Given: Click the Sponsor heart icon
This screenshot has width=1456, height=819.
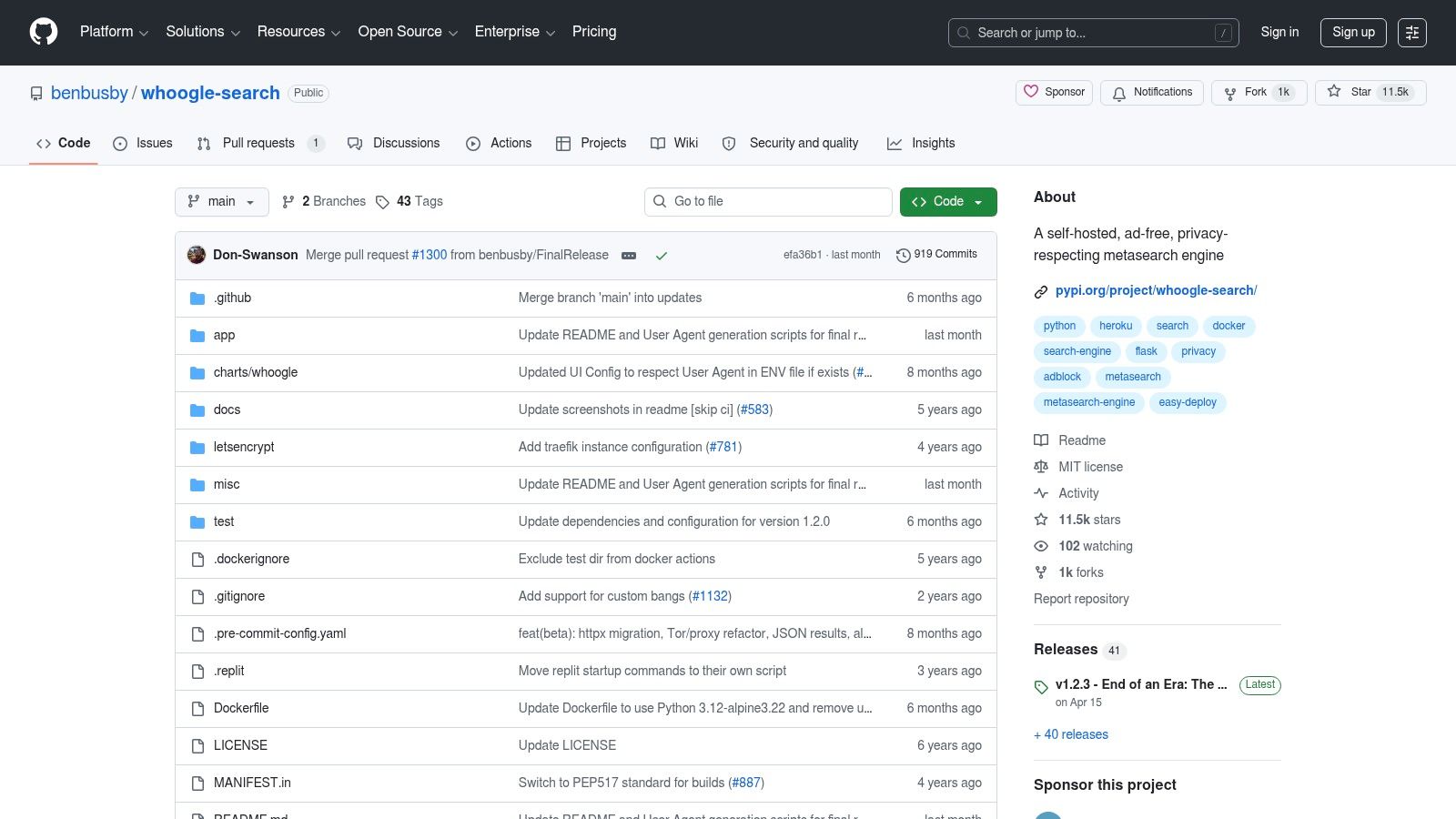Looking at the screenshot, I should (1031, 92).
